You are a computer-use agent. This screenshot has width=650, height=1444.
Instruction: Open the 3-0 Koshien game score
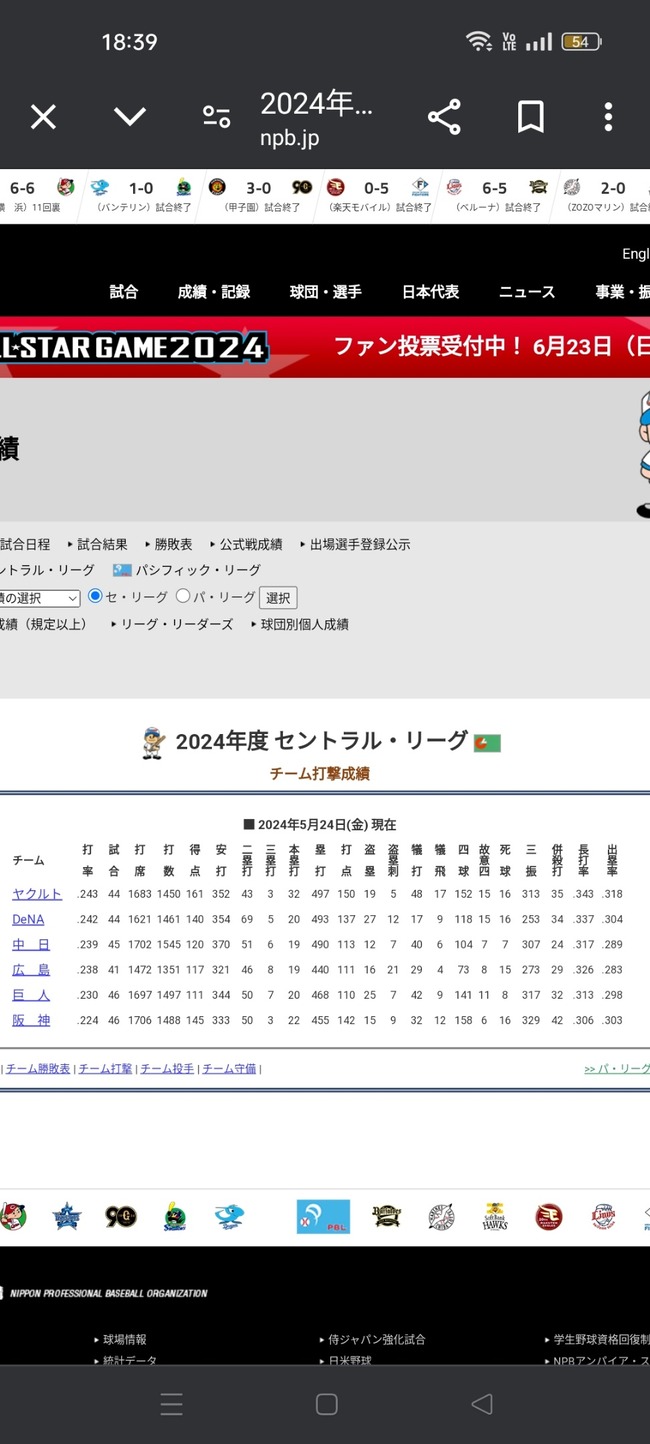[x=259, y=195]
